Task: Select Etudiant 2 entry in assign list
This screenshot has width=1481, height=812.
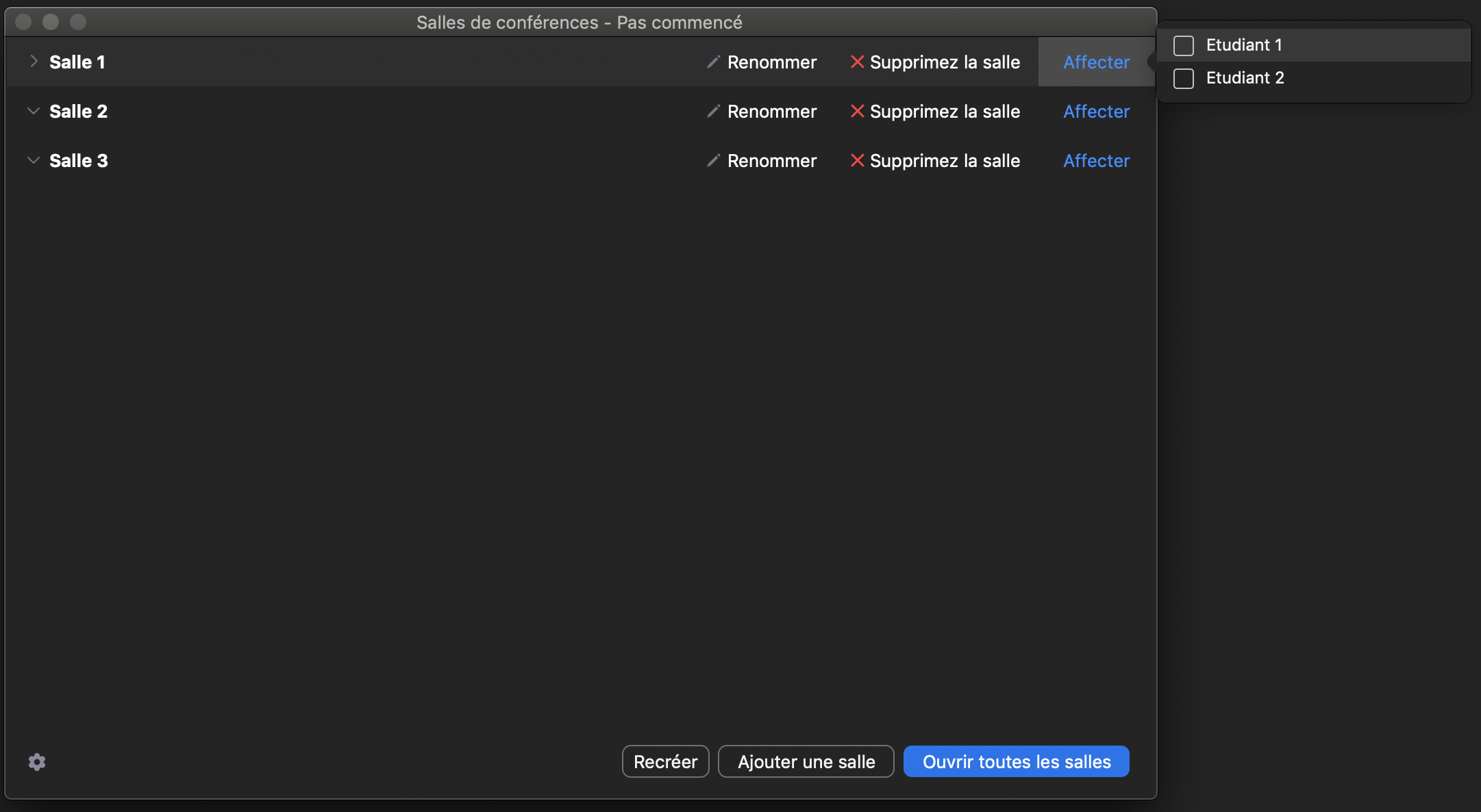Action: (x=1245, y=78)
